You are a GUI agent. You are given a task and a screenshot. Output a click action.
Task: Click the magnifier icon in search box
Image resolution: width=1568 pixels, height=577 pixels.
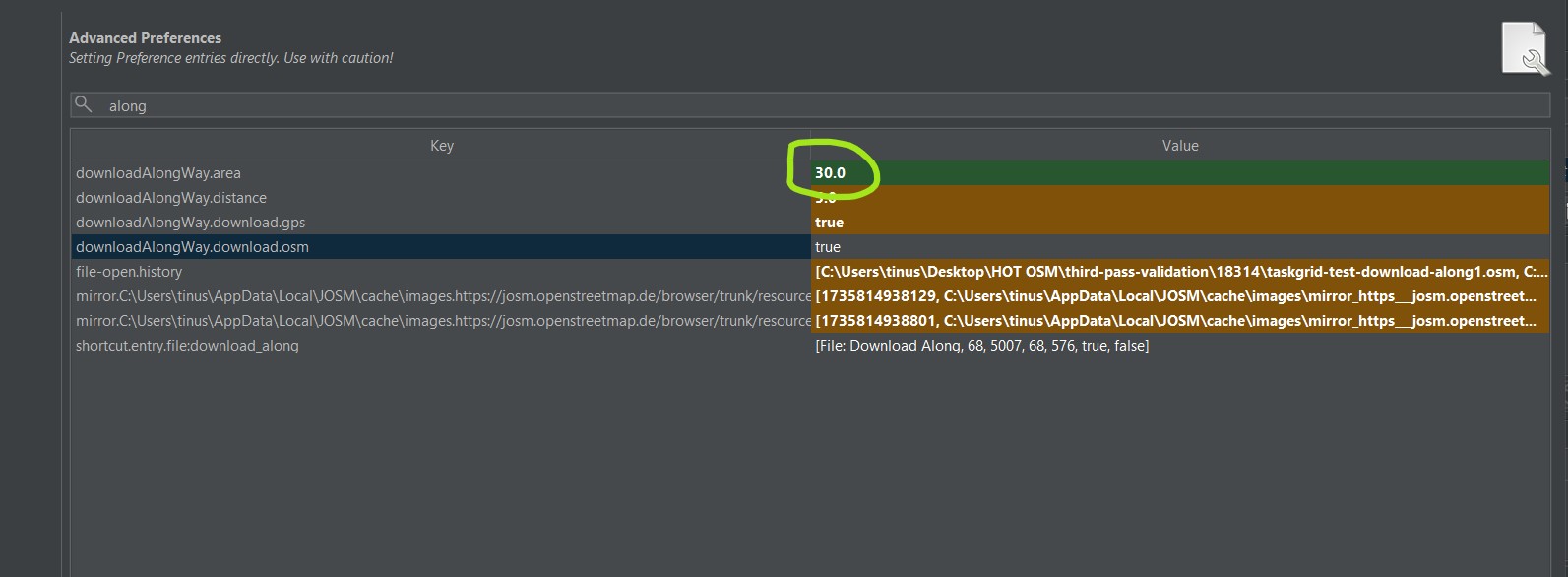(84, 104)
